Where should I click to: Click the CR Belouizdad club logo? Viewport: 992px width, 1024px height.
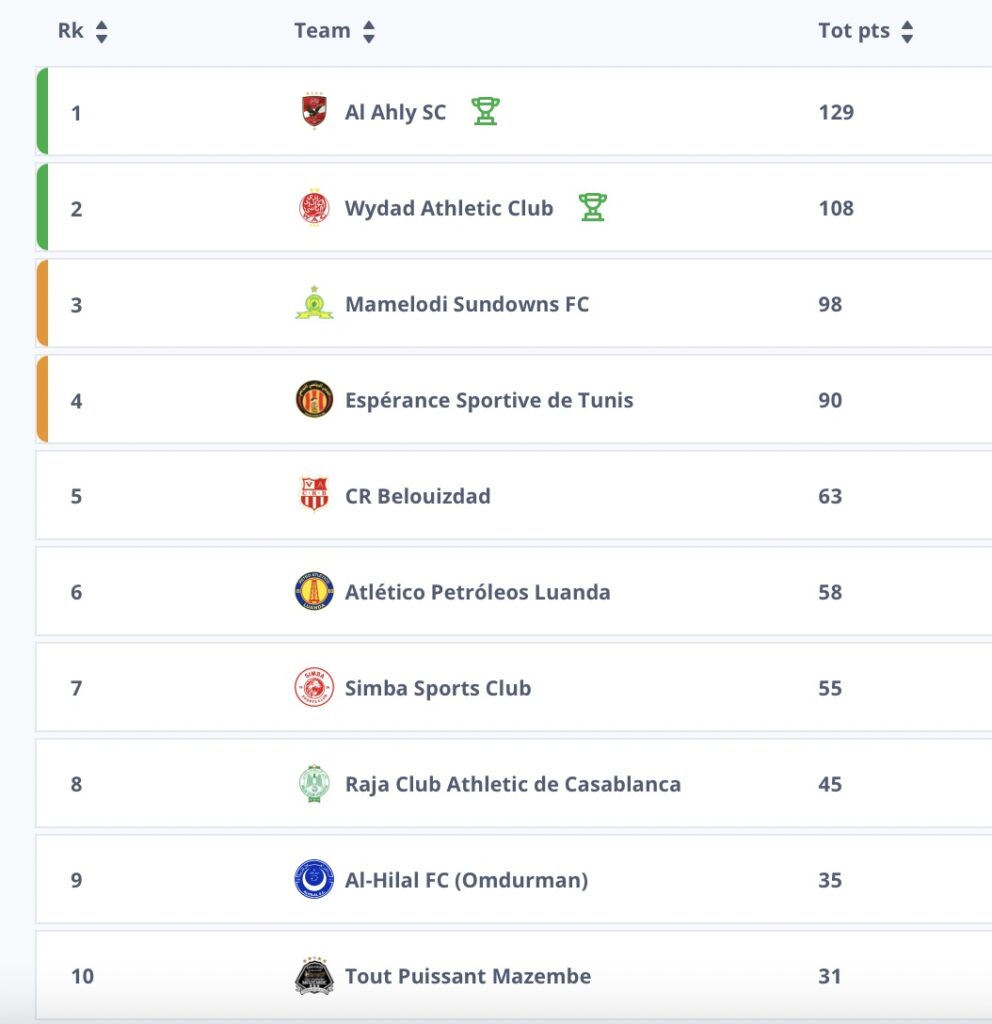point(314,496)
